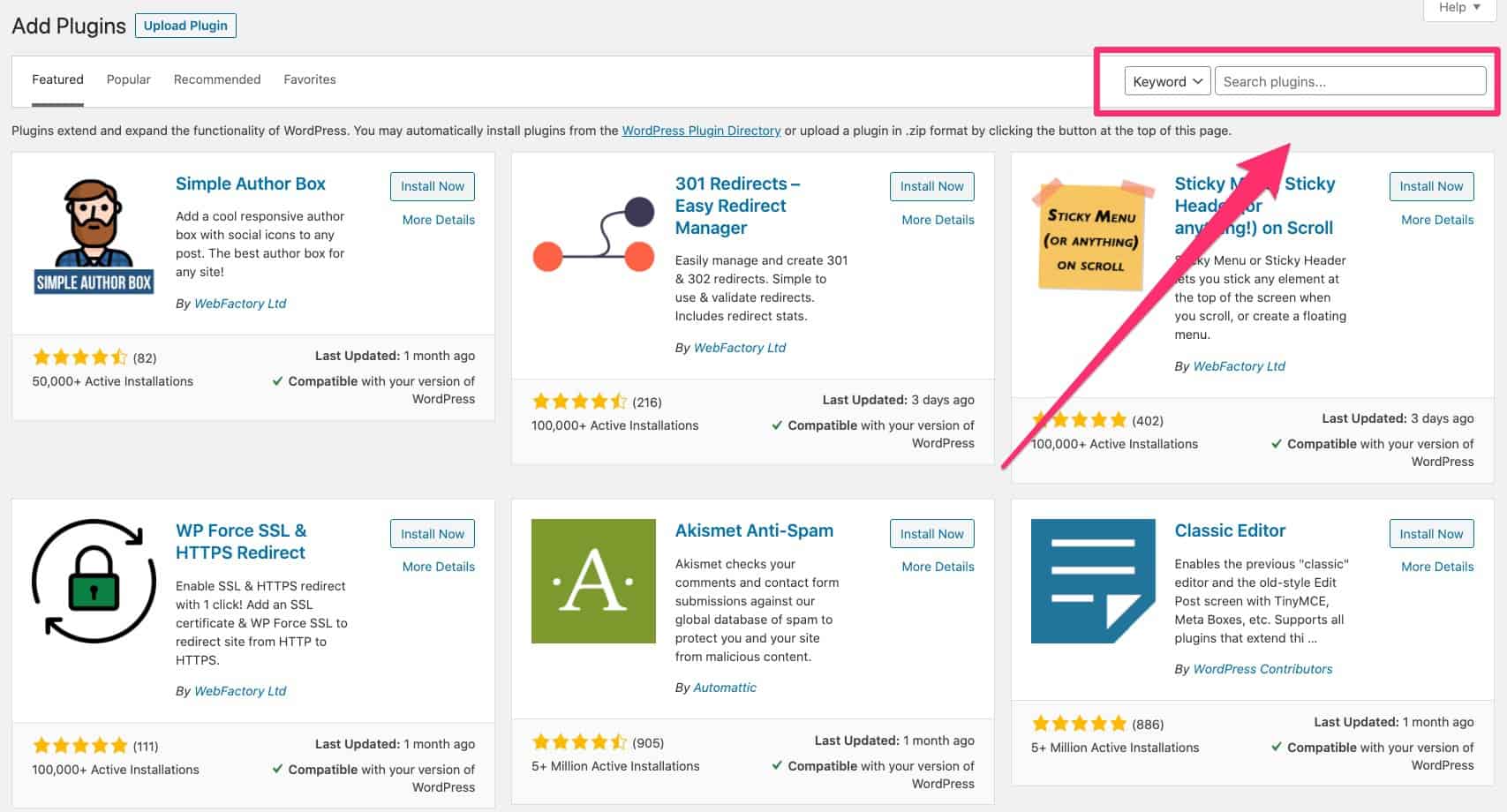
Task: Open the Simple Author Box title link
Action: coord(251,184)
